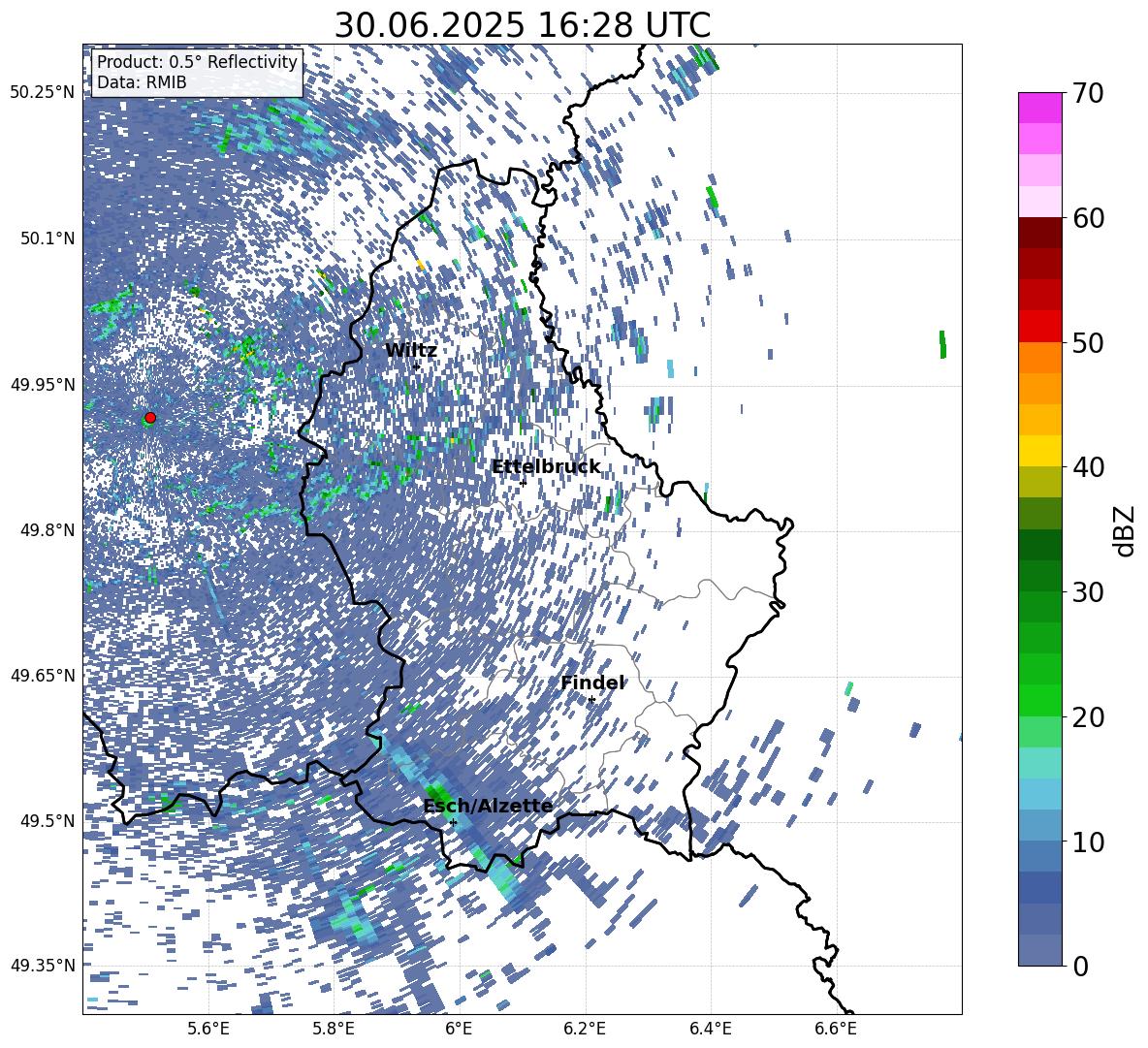Click the colorbar tick label 0
Image resolution: width=1148 pixels, height=1048 pixels.
[1081, 966]
